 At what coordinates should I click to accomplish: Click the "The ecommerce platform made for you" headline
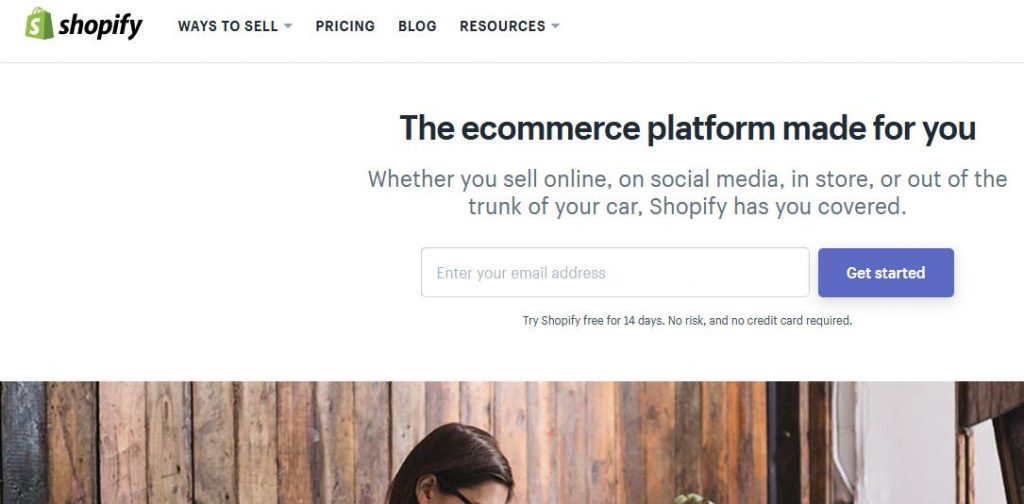click(x=687, y=128)
